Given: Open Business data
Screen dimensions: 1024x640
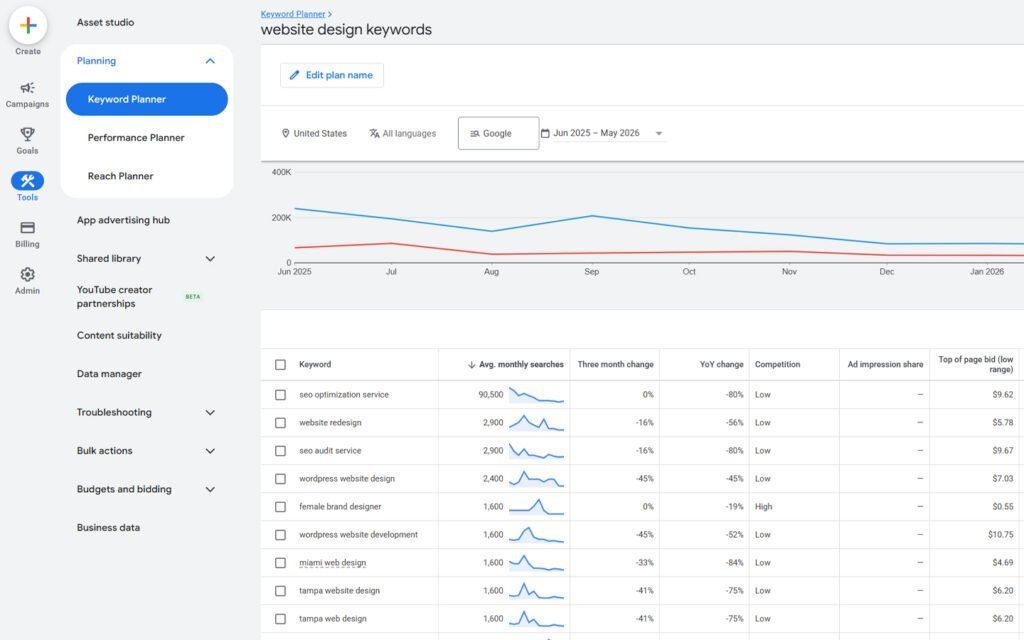Looking at the screenshot, I should tap(108, 528).
